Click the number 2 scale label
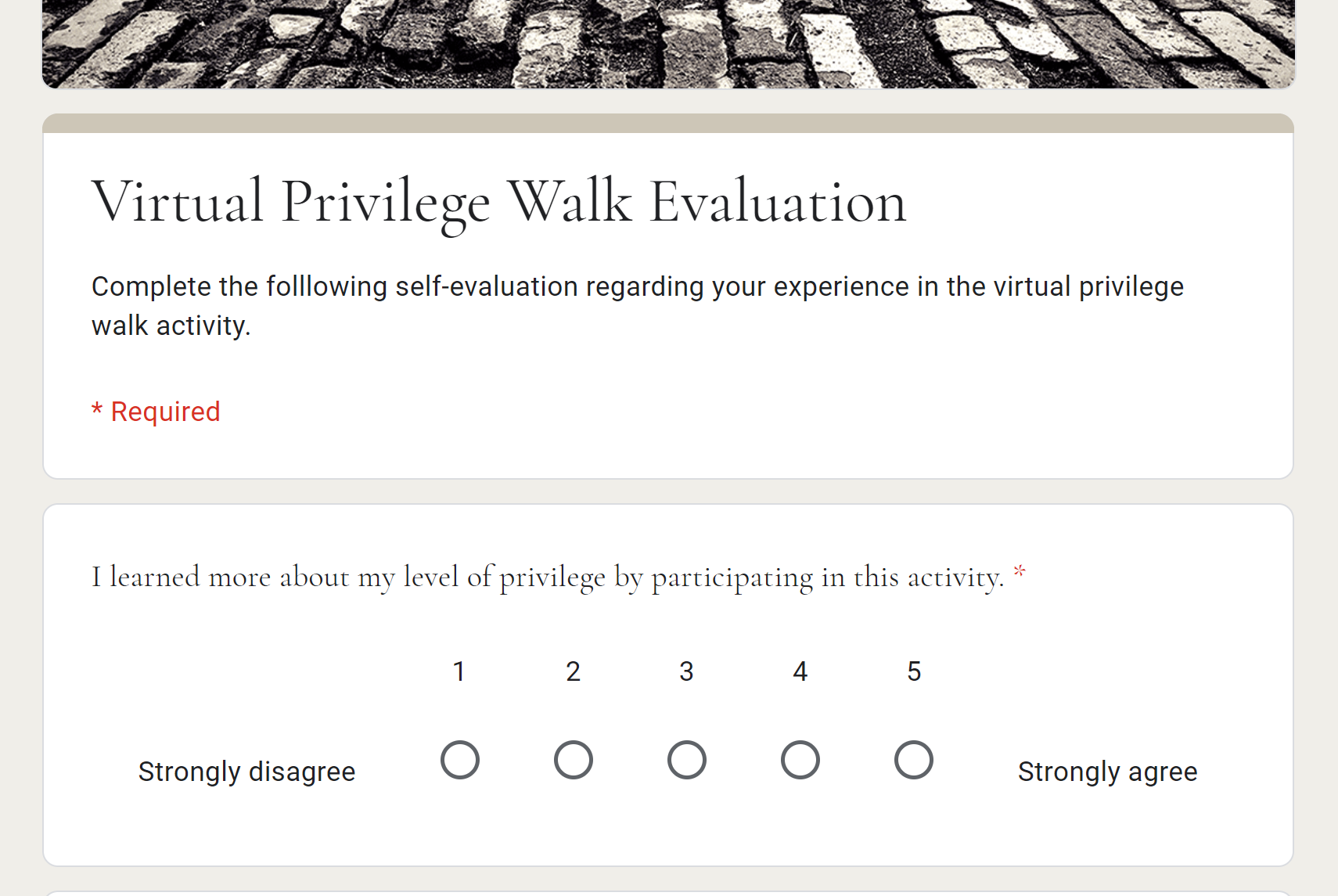The height and width of the screenshot is (896, 1338). pos(574,671)
